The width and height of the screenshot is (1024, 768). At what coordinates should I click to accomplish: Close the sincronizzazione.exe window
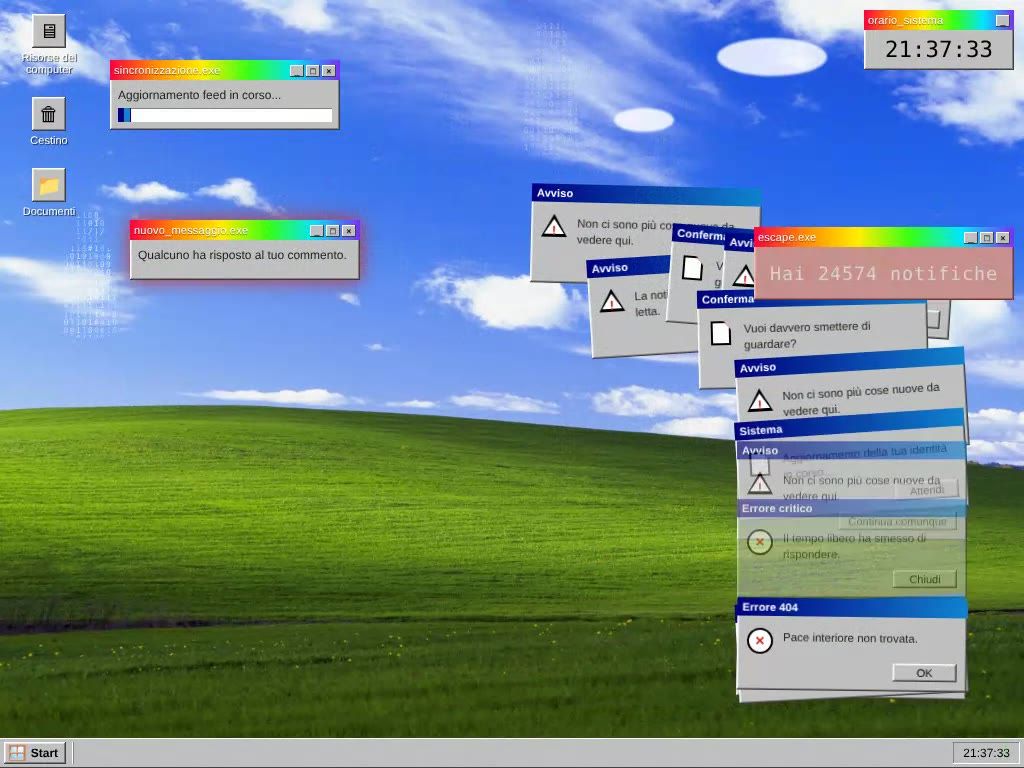pyautogui.click(x=328, y=71)
